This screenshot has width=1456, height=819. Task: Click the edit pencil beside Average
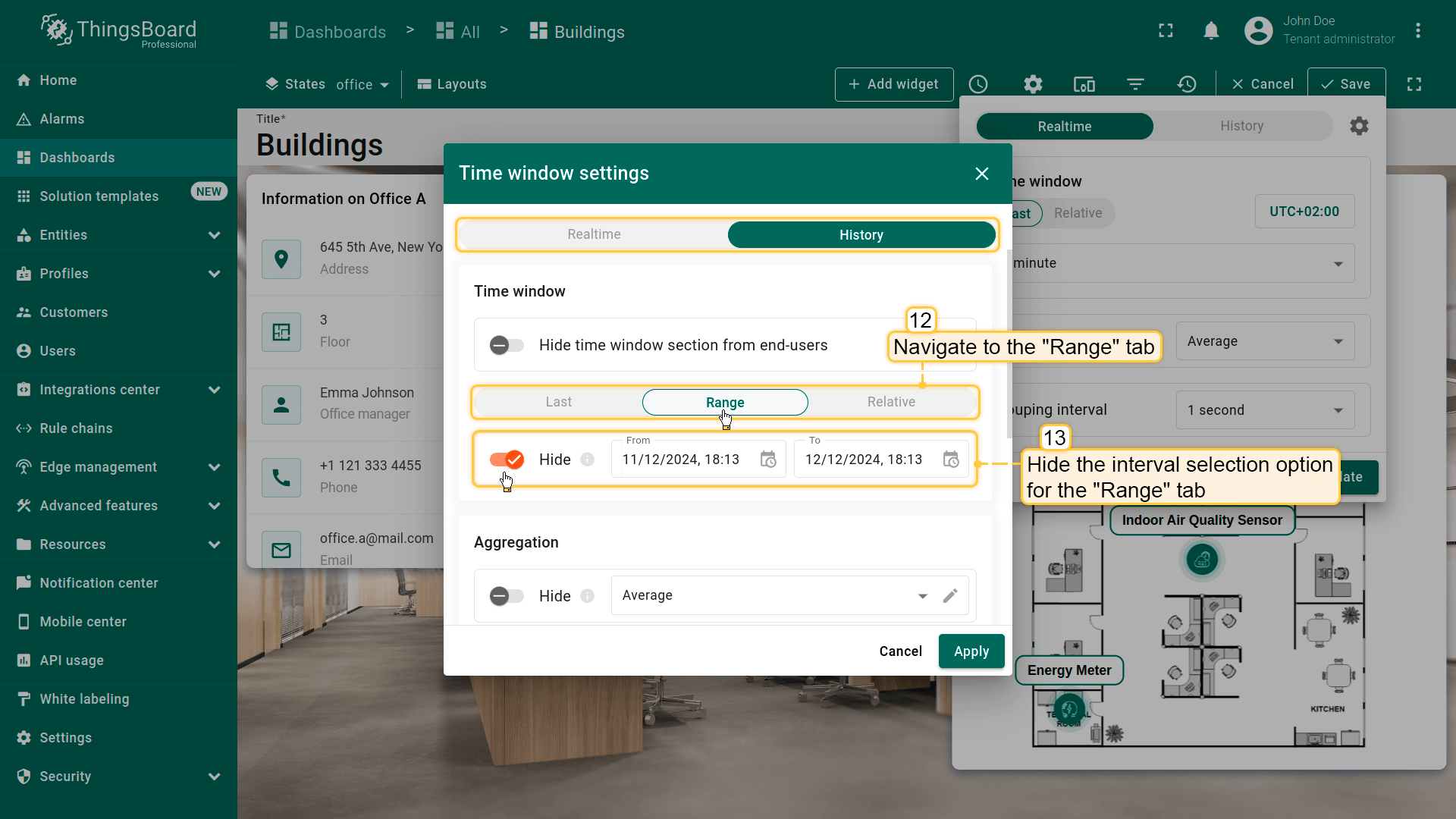950,595
